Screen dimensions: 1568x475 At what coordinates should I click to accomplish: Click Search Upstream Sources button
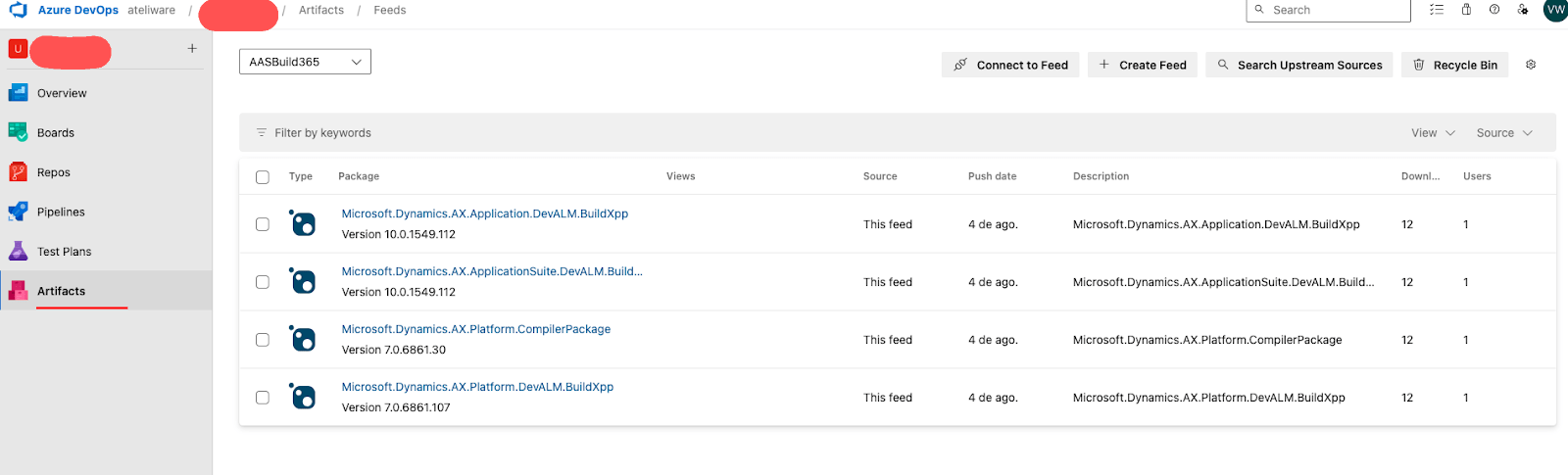[1299, 65]
